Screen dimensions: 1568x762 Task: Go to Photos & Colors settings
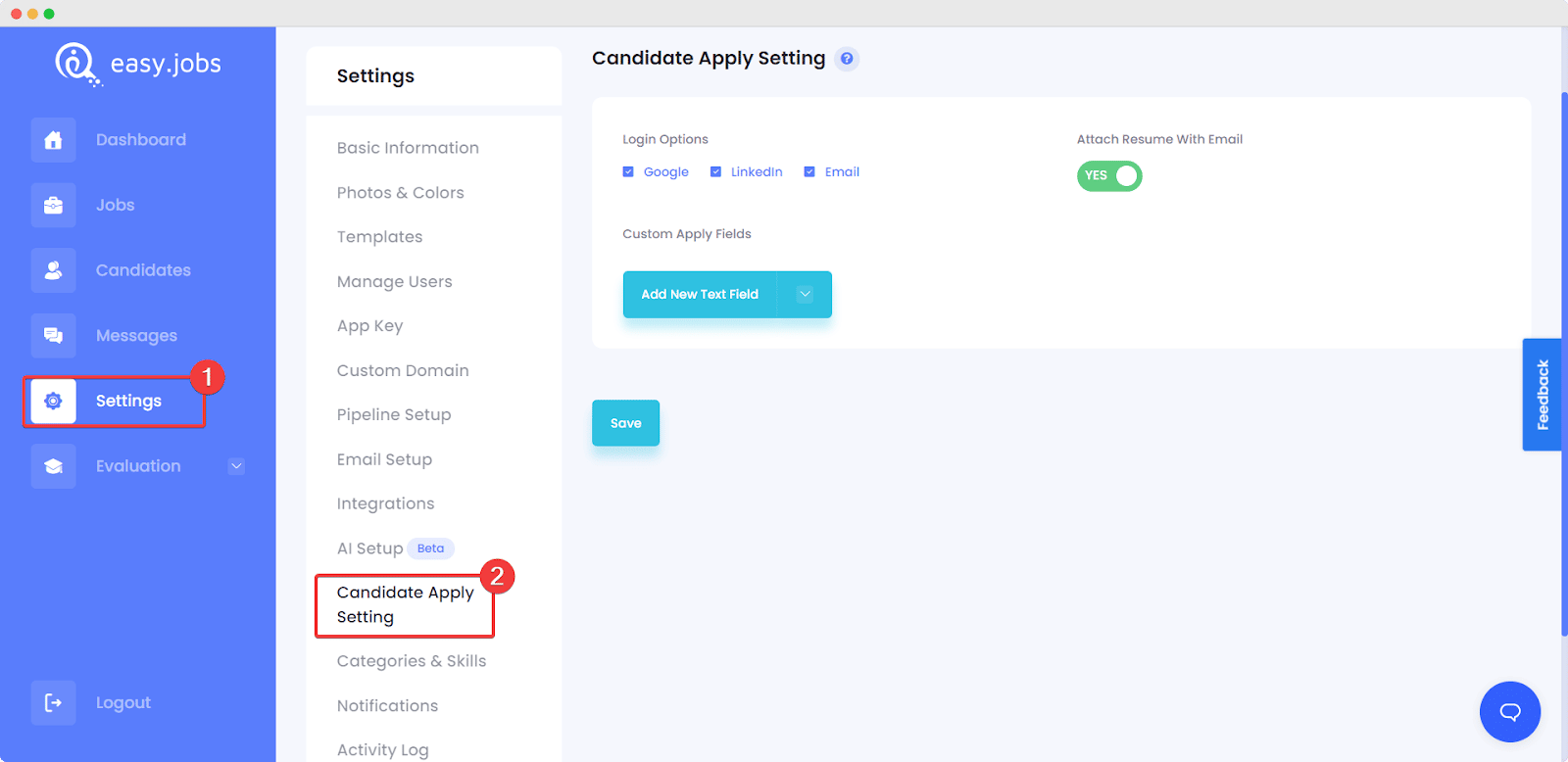click(400, 193)
